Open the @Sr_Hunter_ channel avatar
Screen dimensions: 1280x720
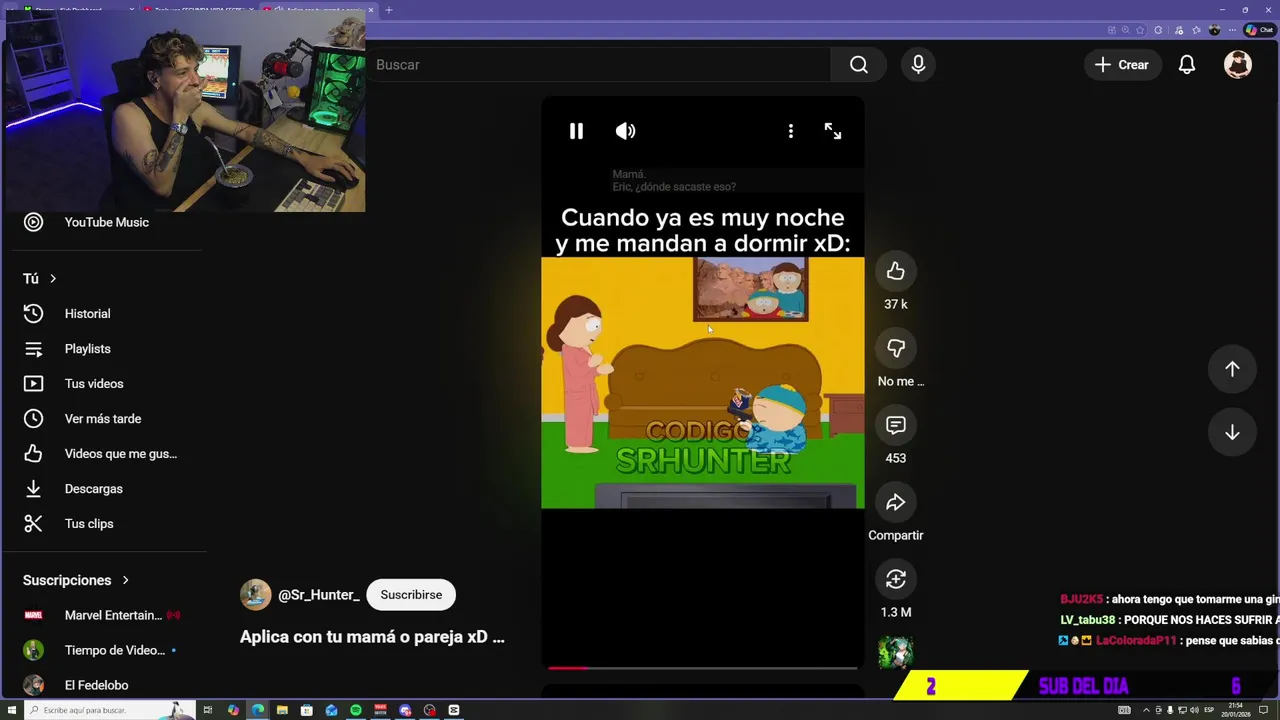coord(255,595)
